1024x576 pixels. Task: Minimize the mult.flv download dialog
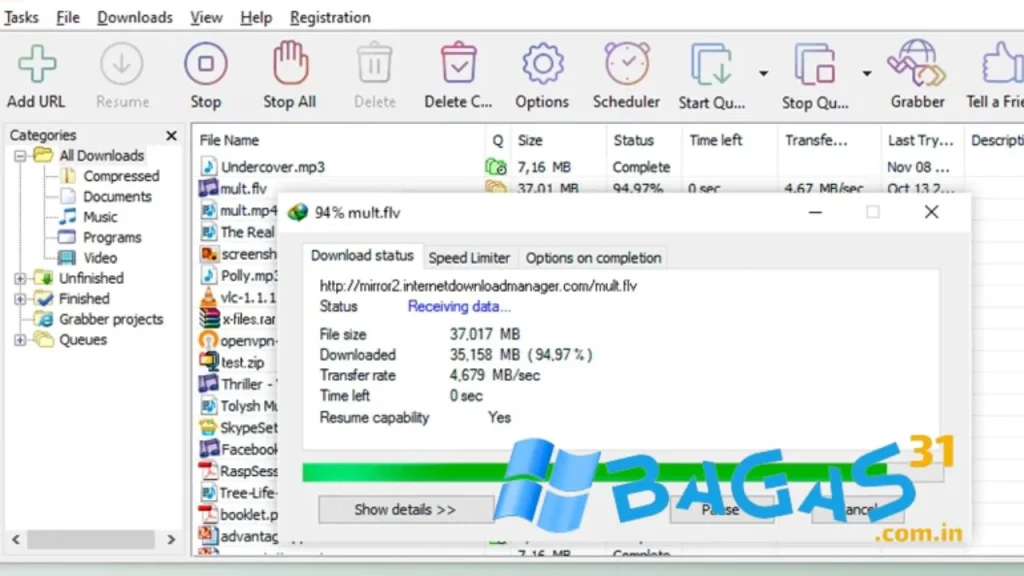click(815, 212)
